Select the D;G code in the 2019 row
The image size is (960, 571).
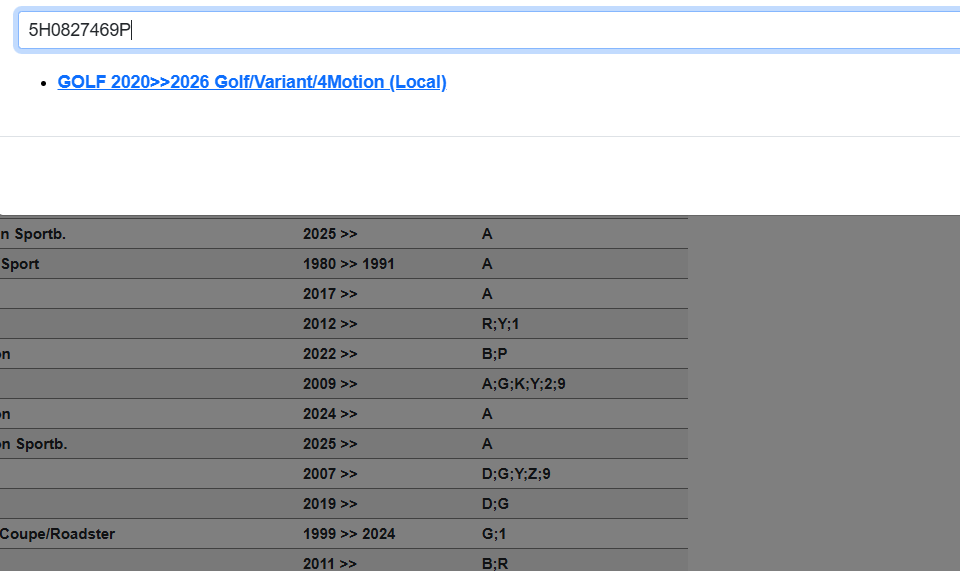[495, 504]
